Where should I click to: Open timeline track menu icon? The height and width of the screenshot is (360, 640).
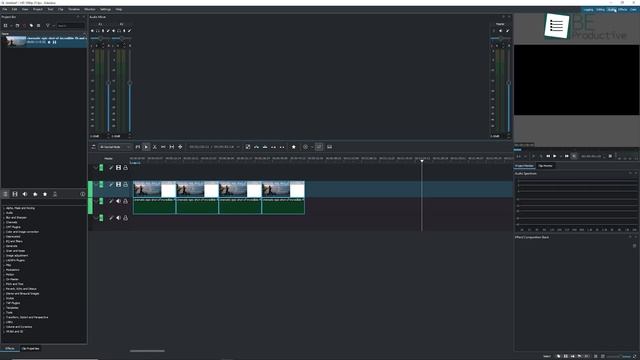pyautogui.click(x=93, y=147)
